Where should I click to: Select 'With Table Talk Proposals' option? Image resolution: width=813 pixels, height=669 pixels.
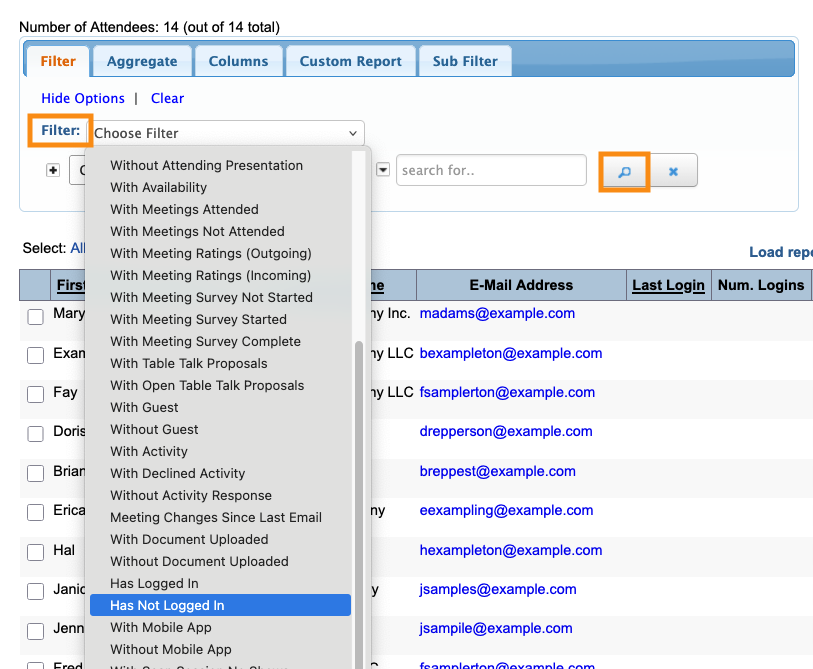220,364
